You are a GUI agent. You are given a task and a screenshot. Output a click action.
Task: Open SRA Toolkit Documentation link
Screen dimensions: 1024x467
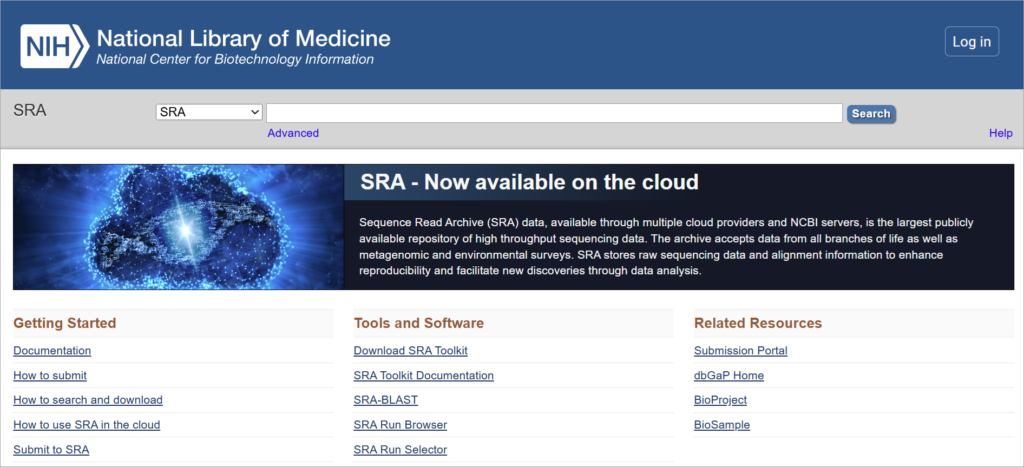(x=423, y=376)
